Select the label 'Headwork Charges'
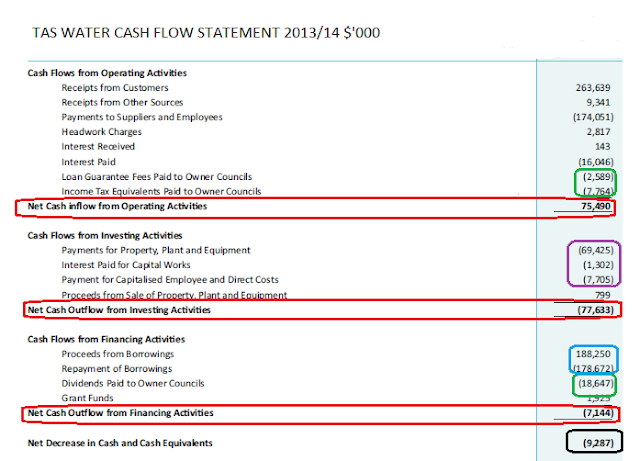This screenshot has width=640, height=461. click(101, 132)
